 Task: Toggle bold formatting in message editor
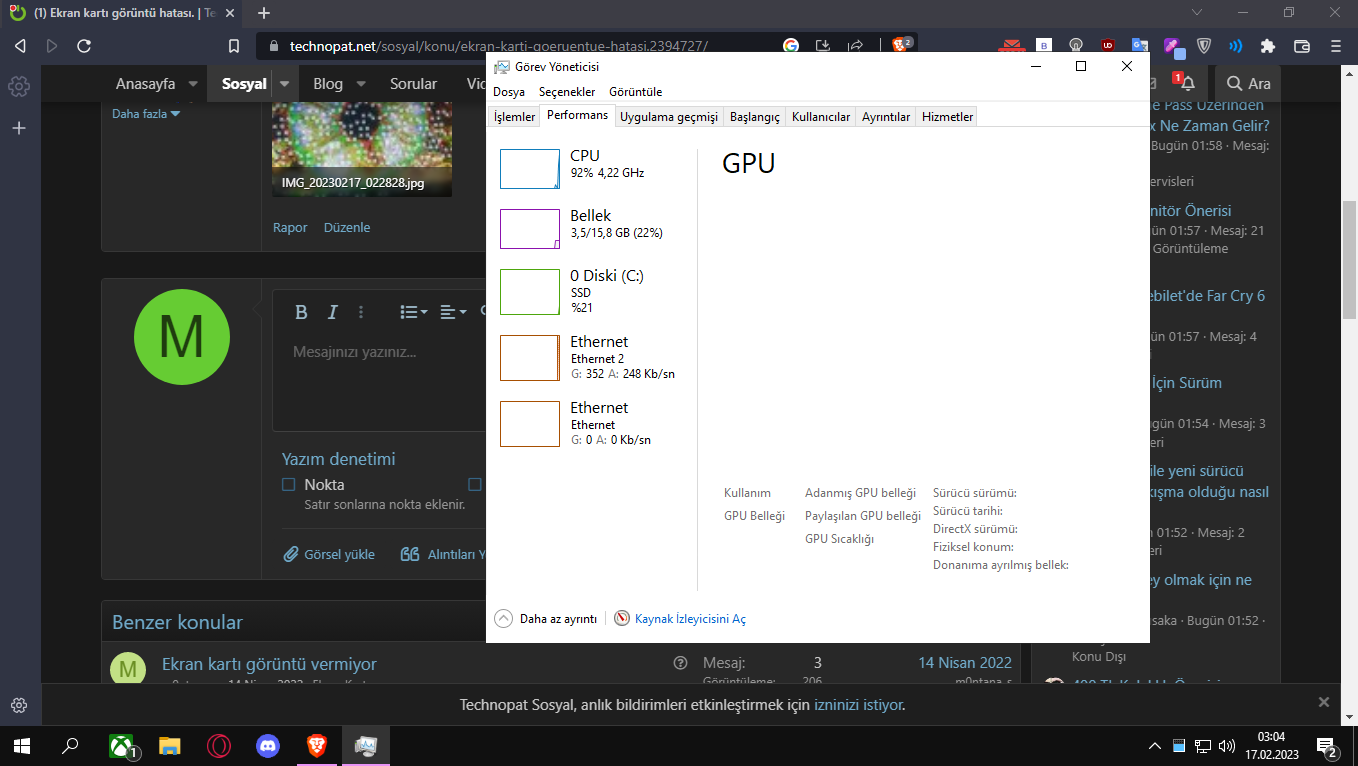pyautogui.click(x=301, y=312)
